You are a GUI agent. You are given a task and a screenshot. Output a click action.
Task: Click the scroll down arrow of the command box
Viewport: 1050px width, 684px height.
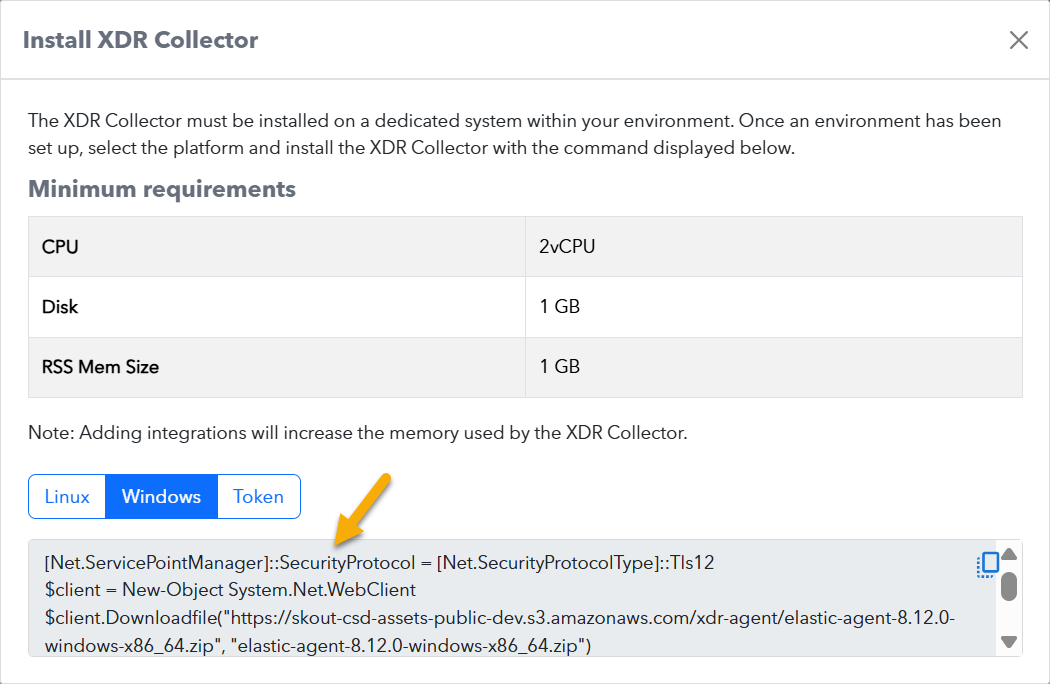pos(1009,642)
